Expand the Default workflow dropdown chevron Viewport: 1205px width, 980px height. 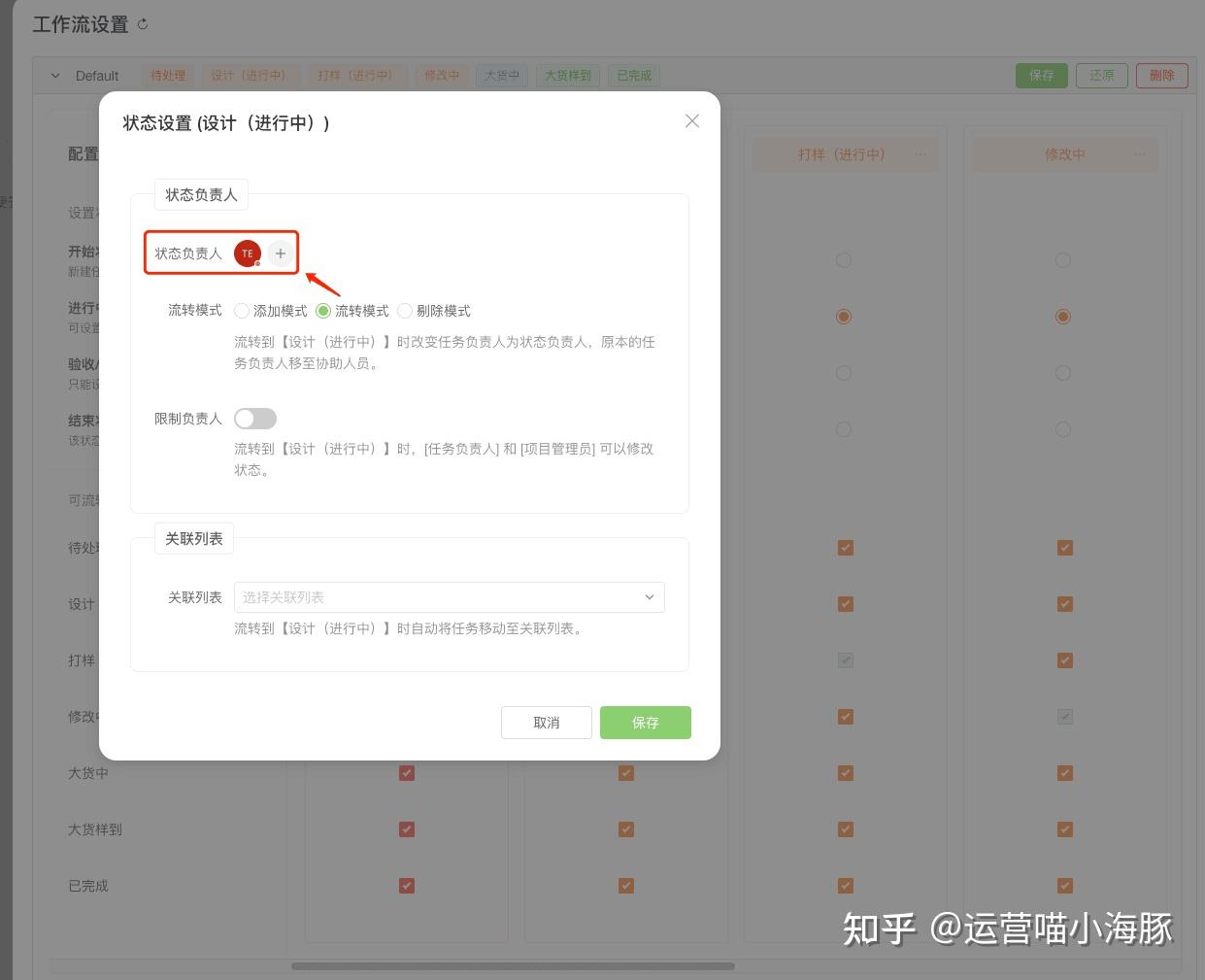55,75
